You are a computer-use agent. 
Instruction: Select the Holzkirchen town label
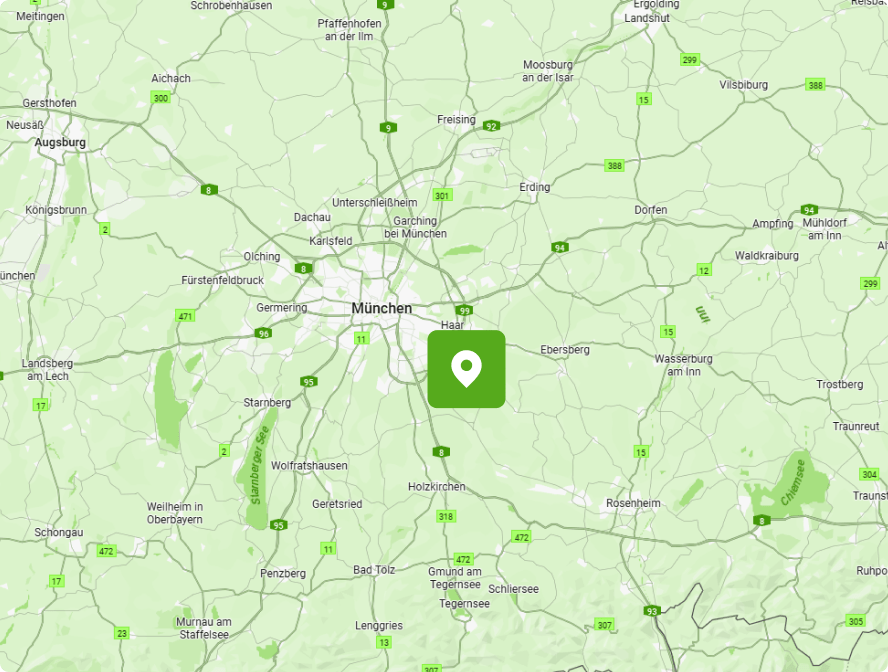[437, 486]
